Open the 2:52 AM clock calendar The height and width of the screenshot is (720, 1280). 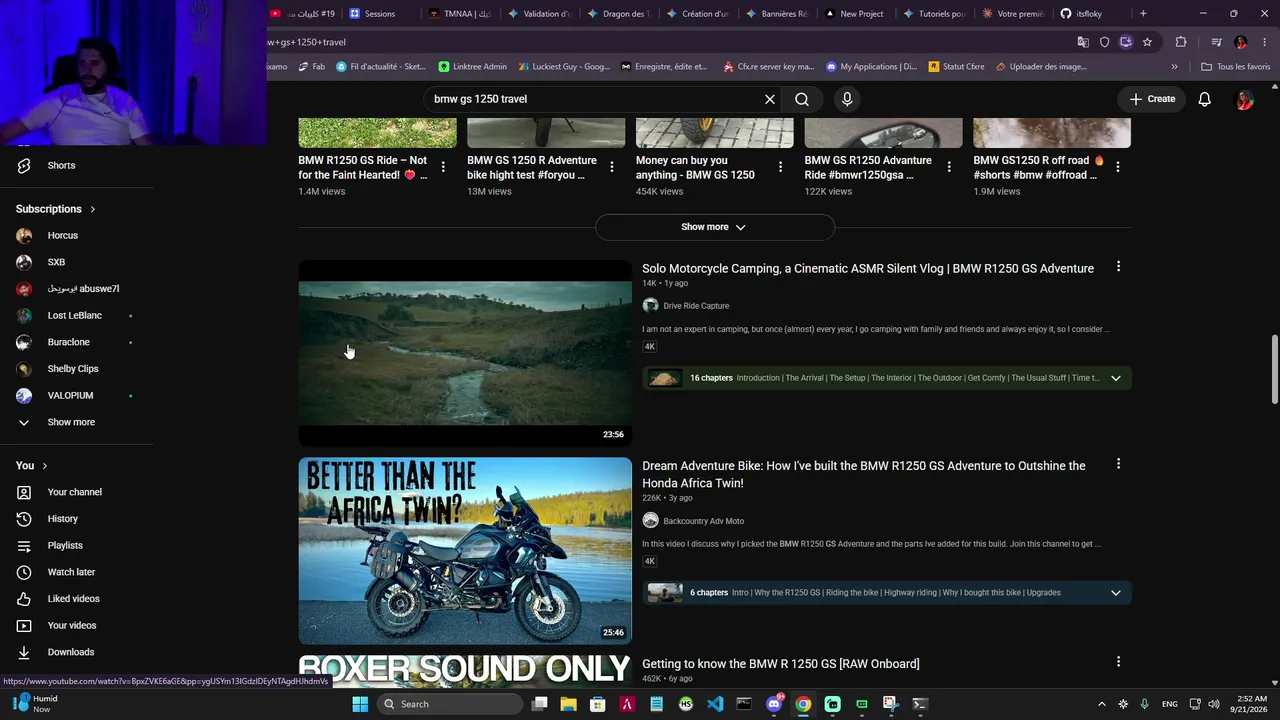coord(1253,704)
